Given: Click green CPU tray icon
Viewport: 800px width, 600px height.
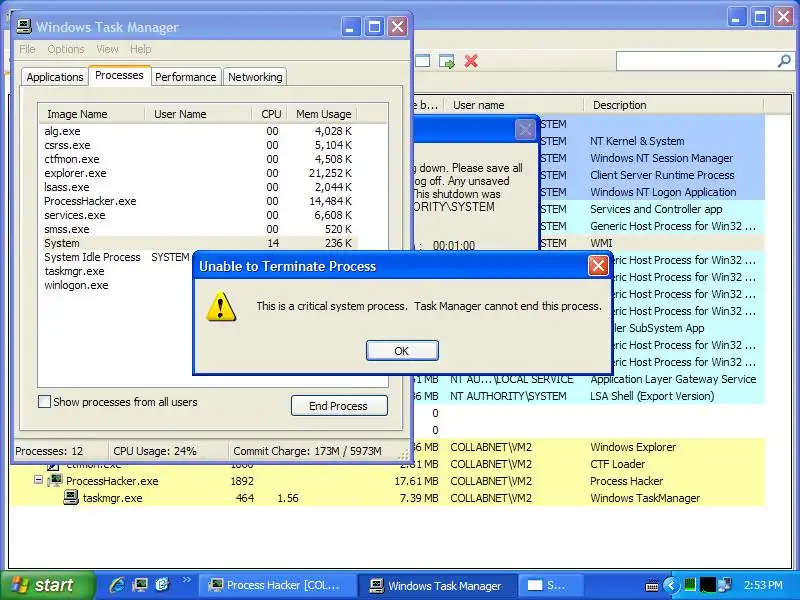Looking at the screenshot, I should [690, 584].
